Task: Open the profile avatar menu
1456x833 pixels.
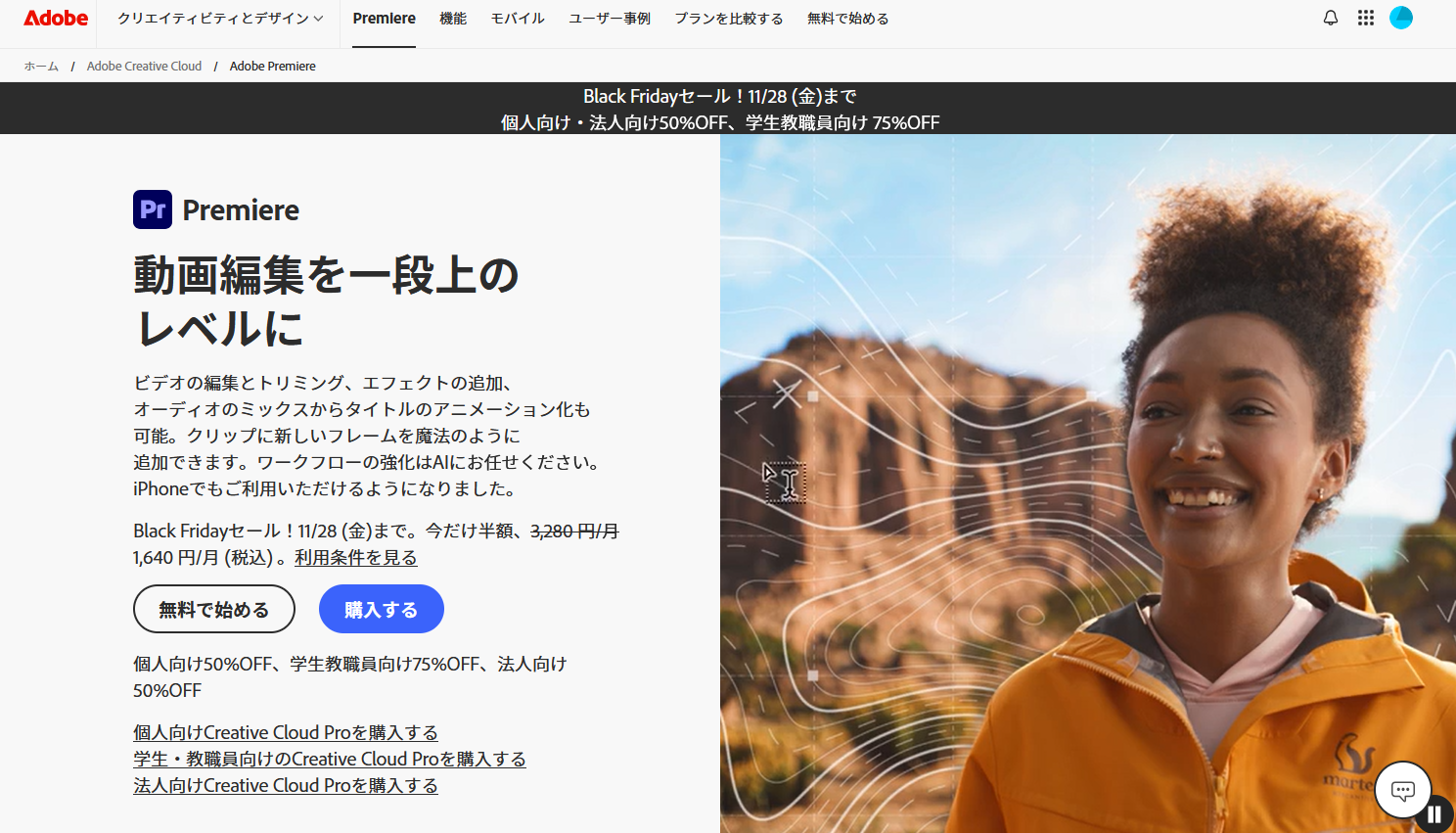Action: pos(1401,18)
